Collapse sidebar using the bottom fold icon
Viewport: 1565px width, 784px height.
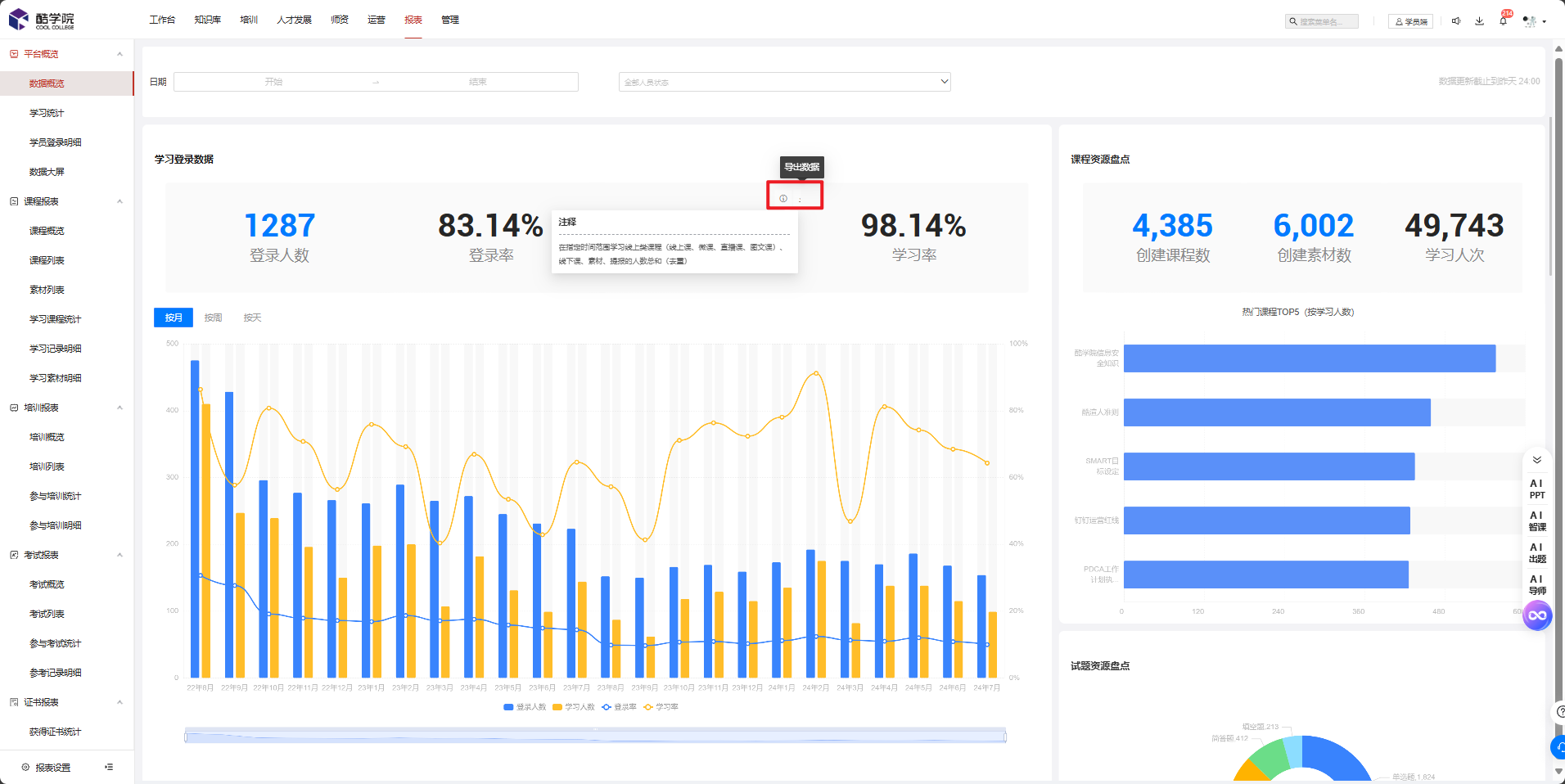click(109, 767)
